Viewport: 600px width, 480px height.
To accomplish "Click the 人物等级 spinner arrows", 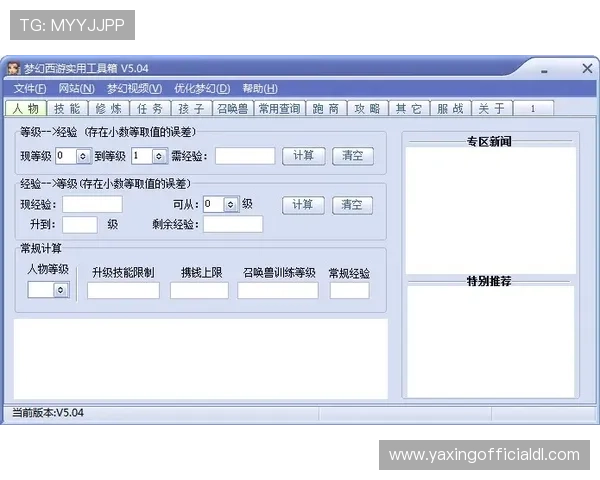I will pyautogui.click(x=60, y=290).
